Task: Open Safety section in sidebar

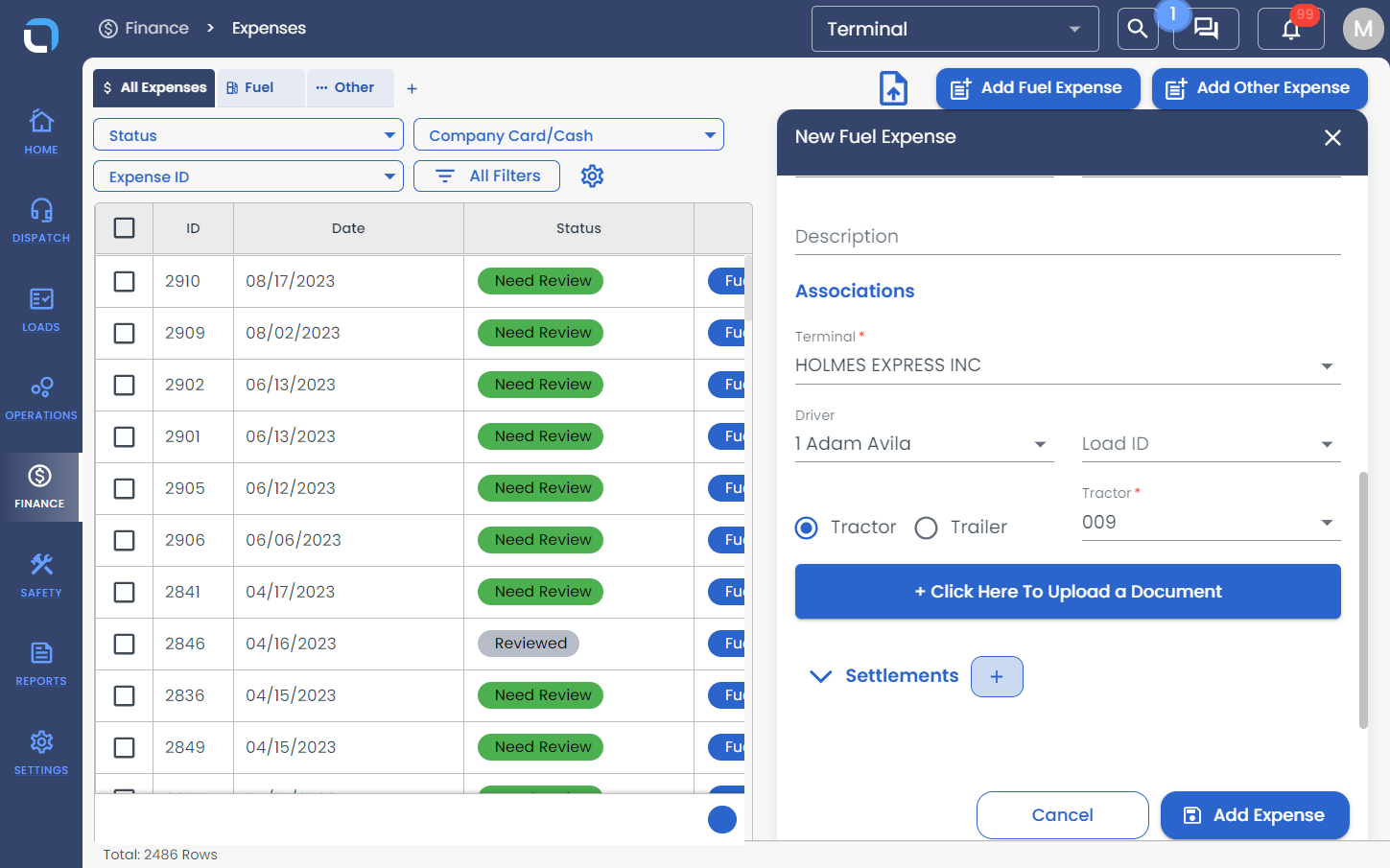Action: click(x=41, y=575)
